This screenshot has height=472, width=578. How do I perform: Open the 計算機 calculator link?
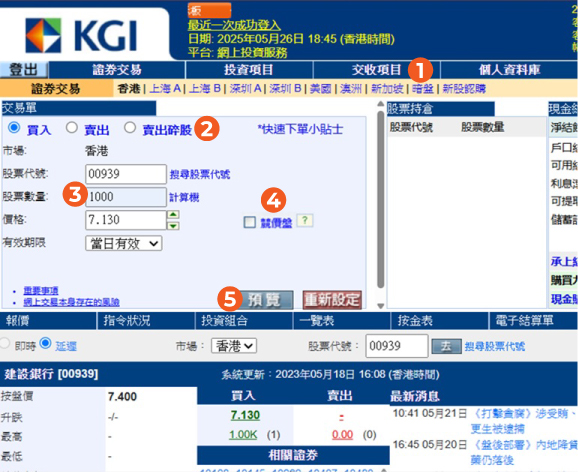tap(184, 197)
